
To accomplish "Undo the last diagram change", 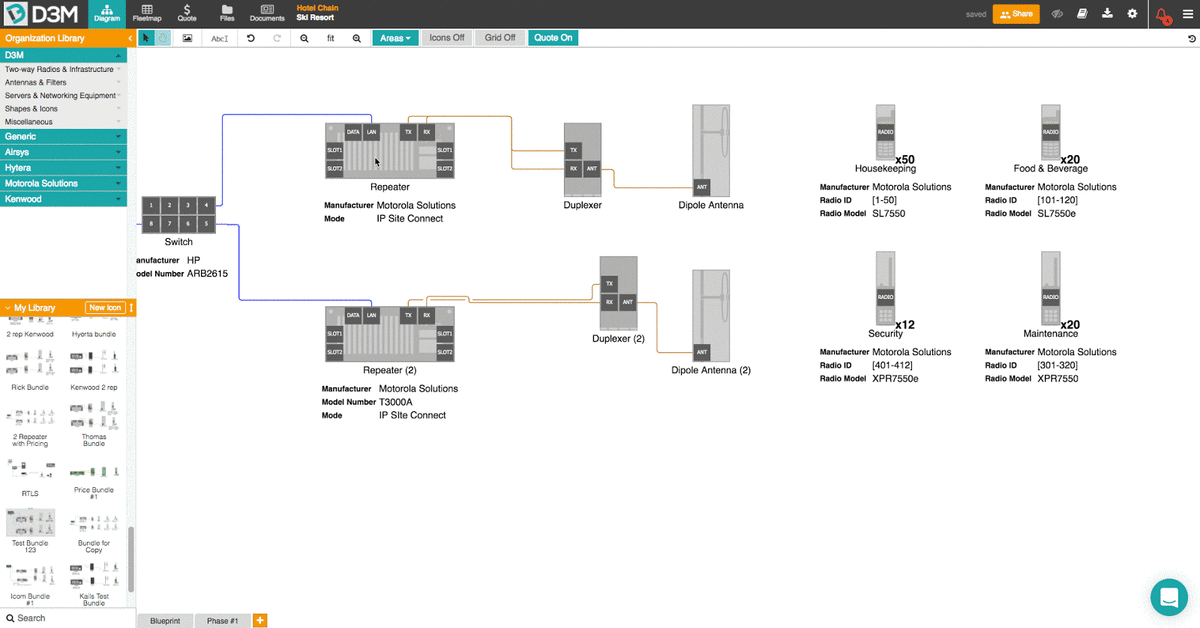I will (250, 37).
